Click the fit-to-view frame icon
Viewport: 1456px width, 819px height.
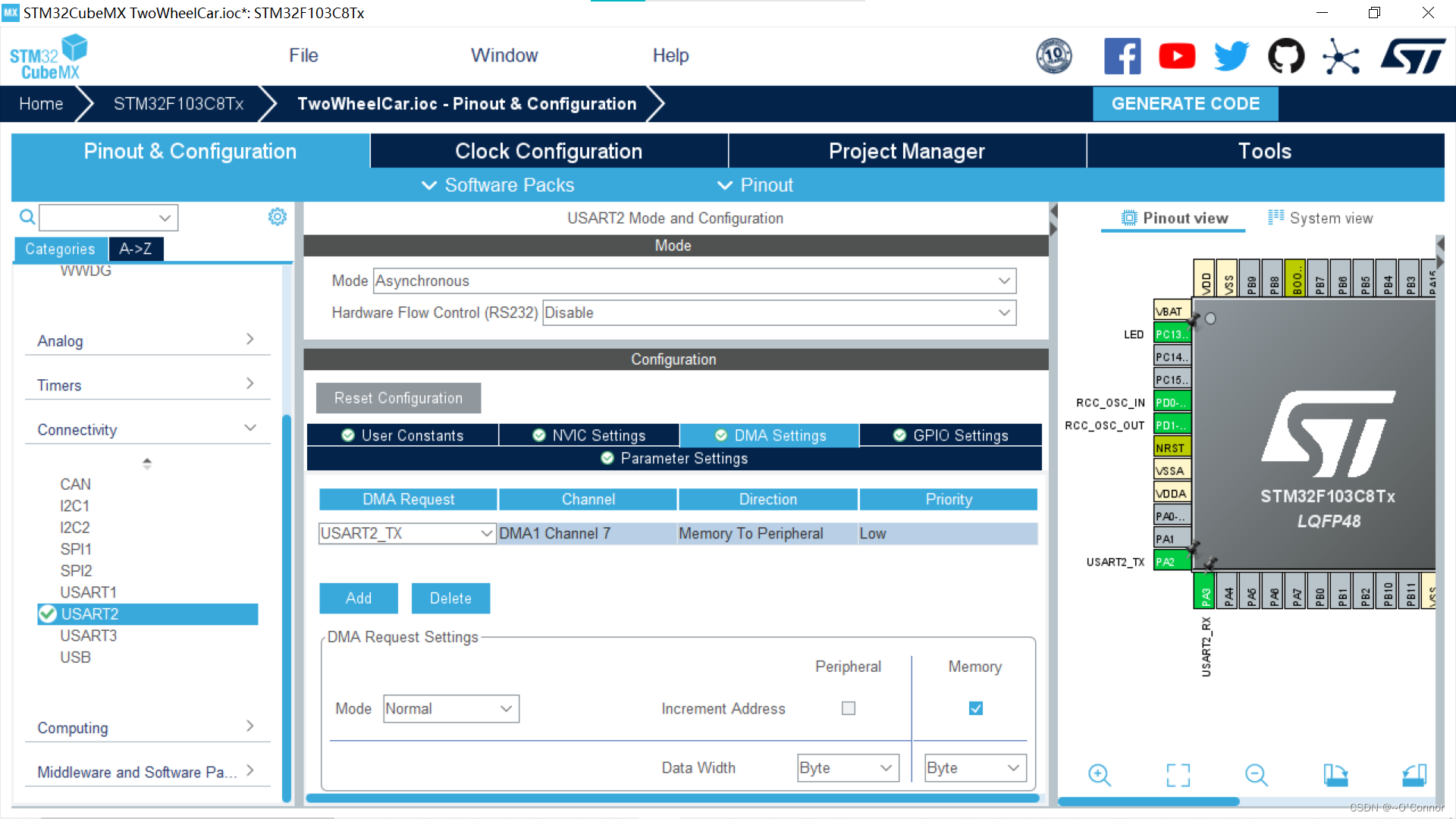pos(1178,775)
